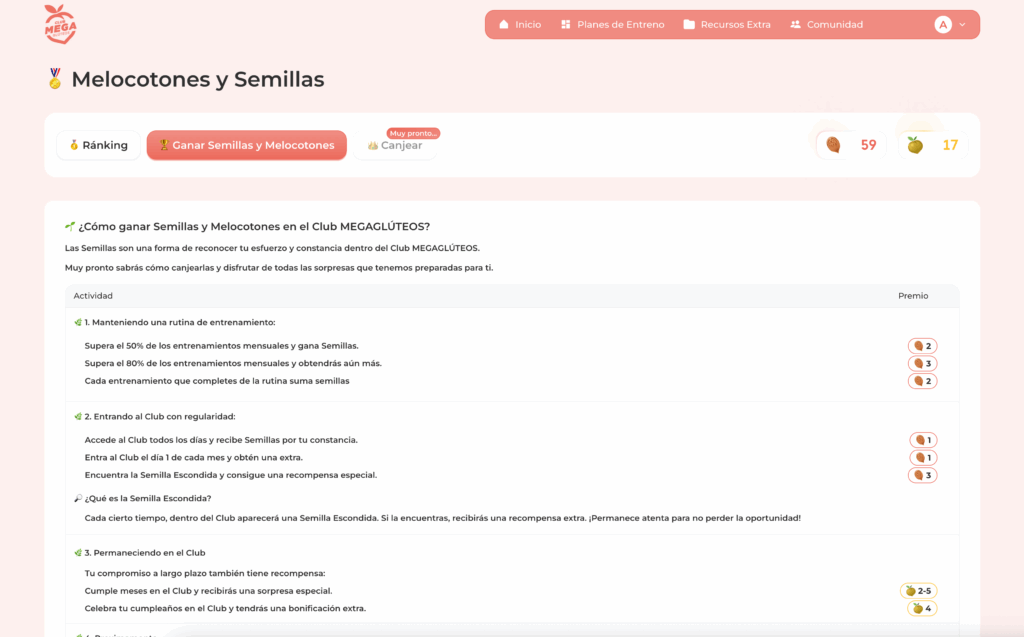Click the Recursos Extra folder icon

click(689, 25)
